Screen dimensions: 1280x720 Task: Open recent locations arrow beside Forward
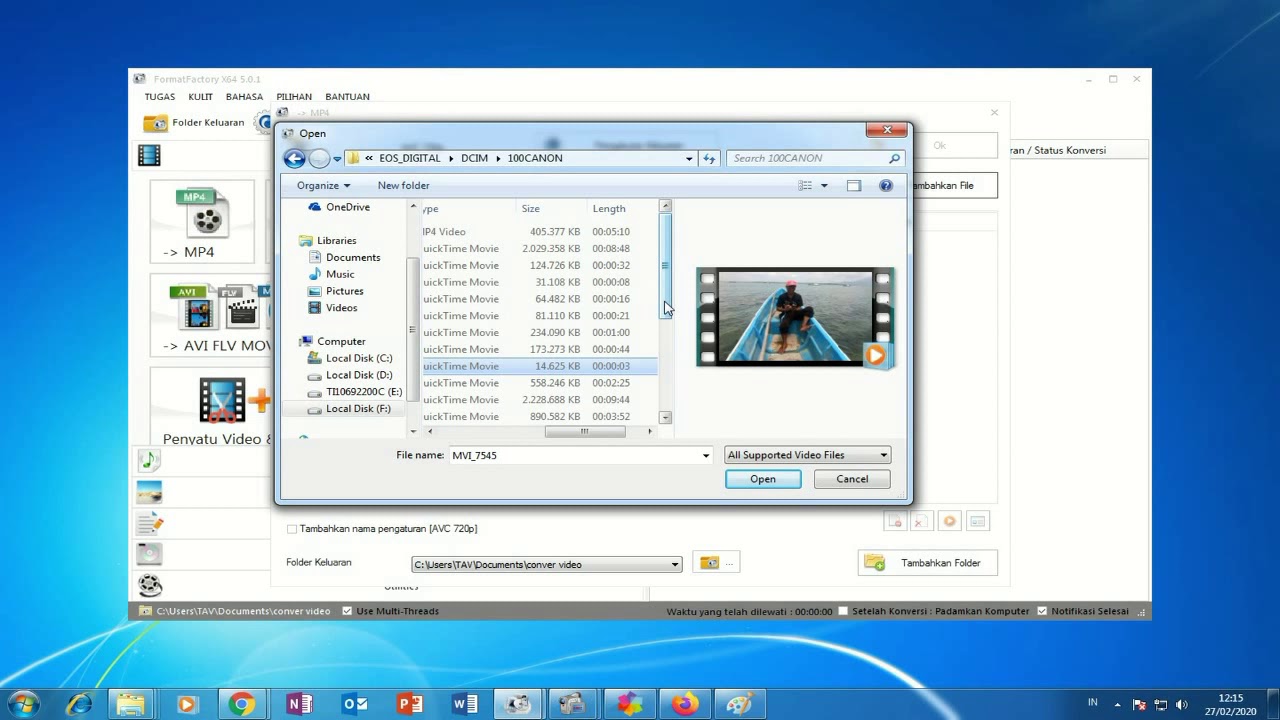click(337, 158)
